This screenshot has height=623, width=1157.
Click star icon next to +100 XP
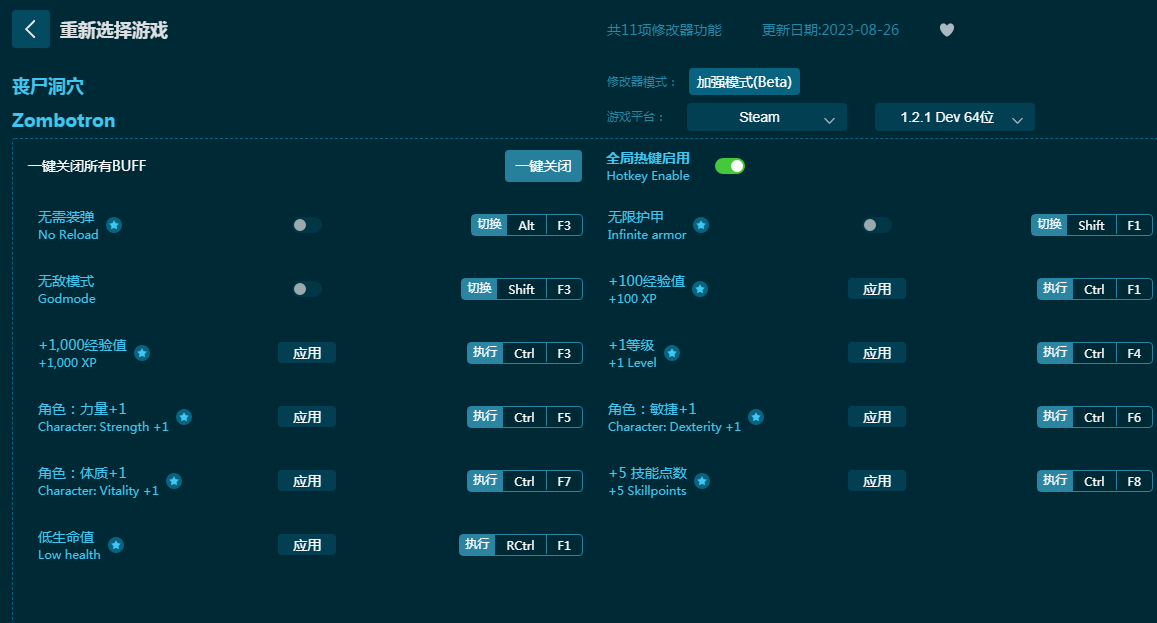(x=700, y=289)
